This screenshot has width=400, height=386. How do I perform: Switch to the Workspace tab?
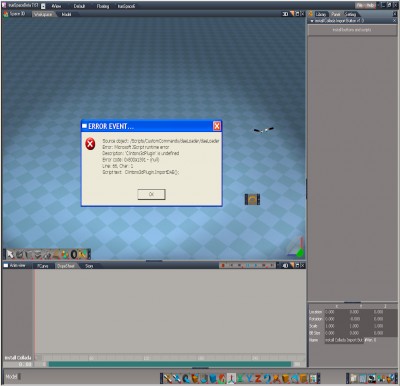(43, 14)
